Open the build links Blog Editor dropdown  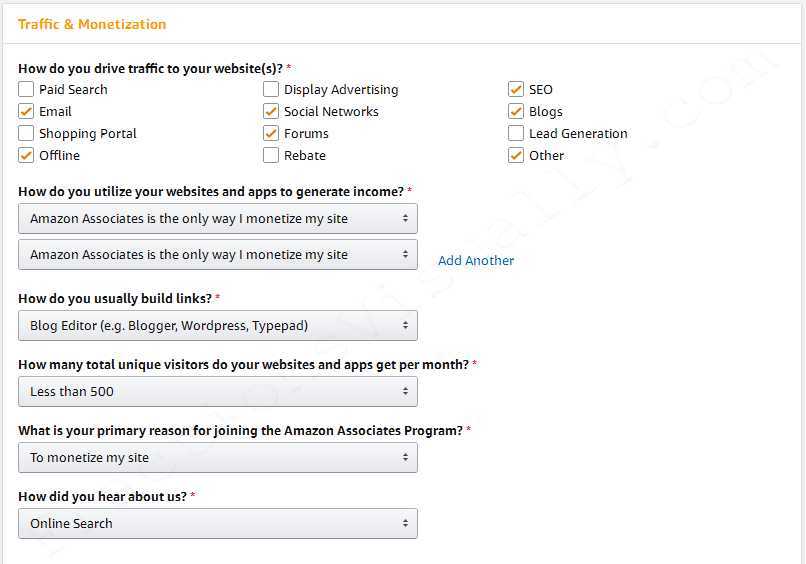point(218,326)
